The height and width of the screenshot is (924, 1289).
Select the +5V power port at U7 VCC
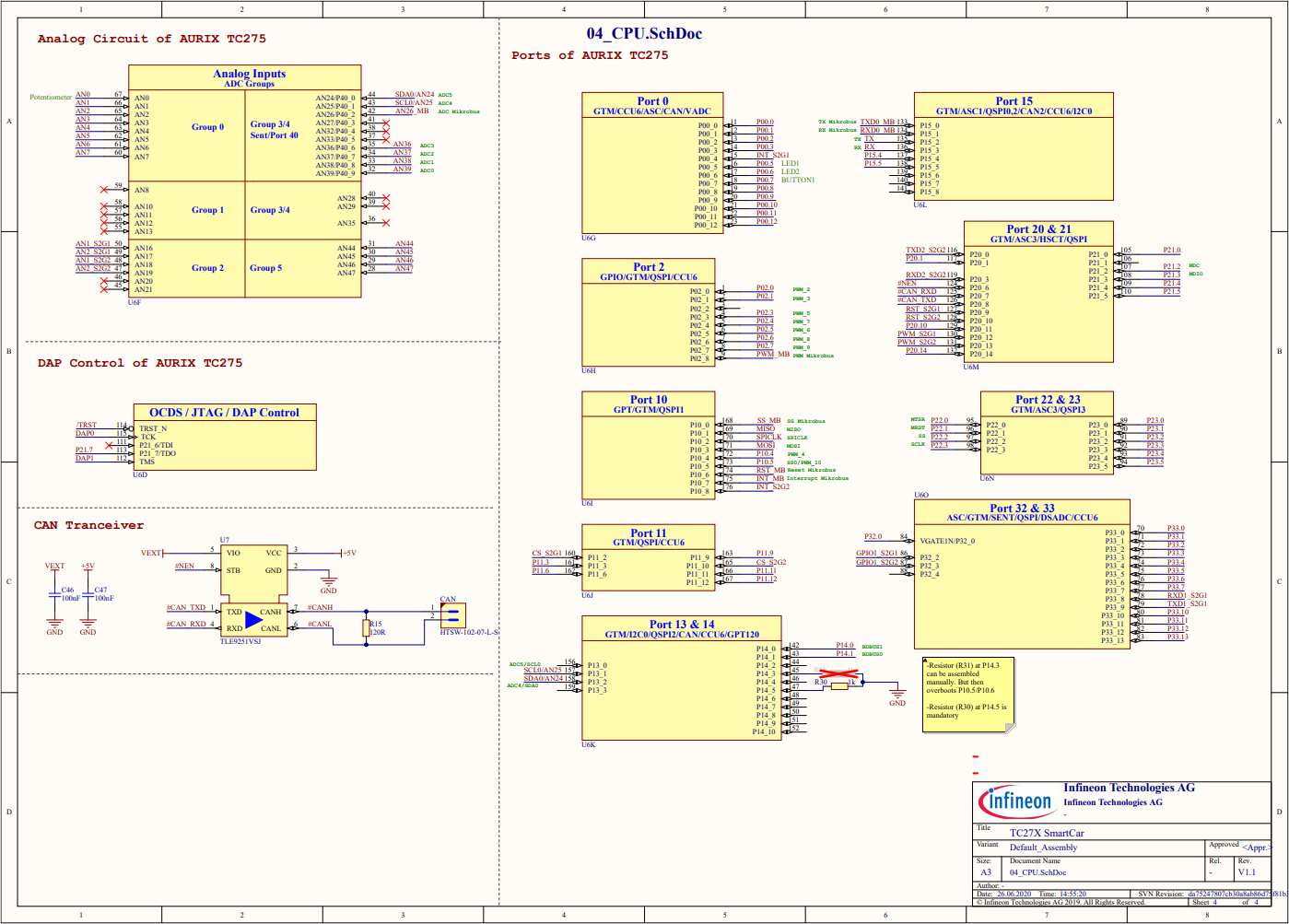click(348, 554)
